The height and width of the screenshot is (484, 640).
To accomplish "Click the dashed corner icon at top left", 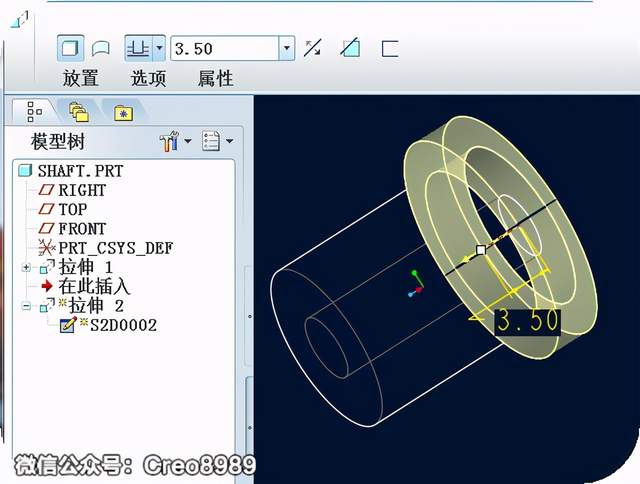I will point(20,20).
